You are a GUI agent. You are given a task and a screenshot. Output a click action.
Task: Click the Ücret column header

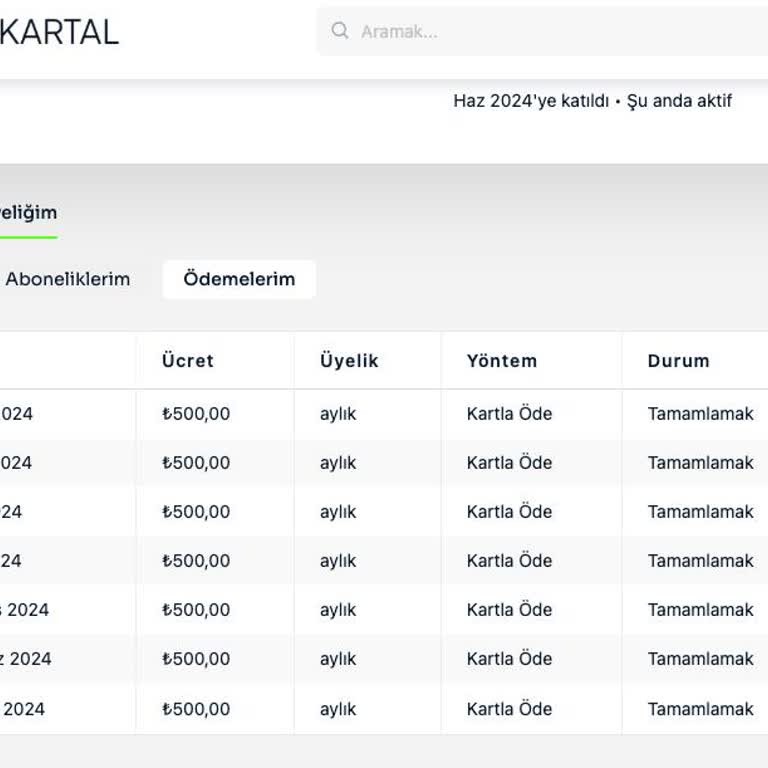188,361
